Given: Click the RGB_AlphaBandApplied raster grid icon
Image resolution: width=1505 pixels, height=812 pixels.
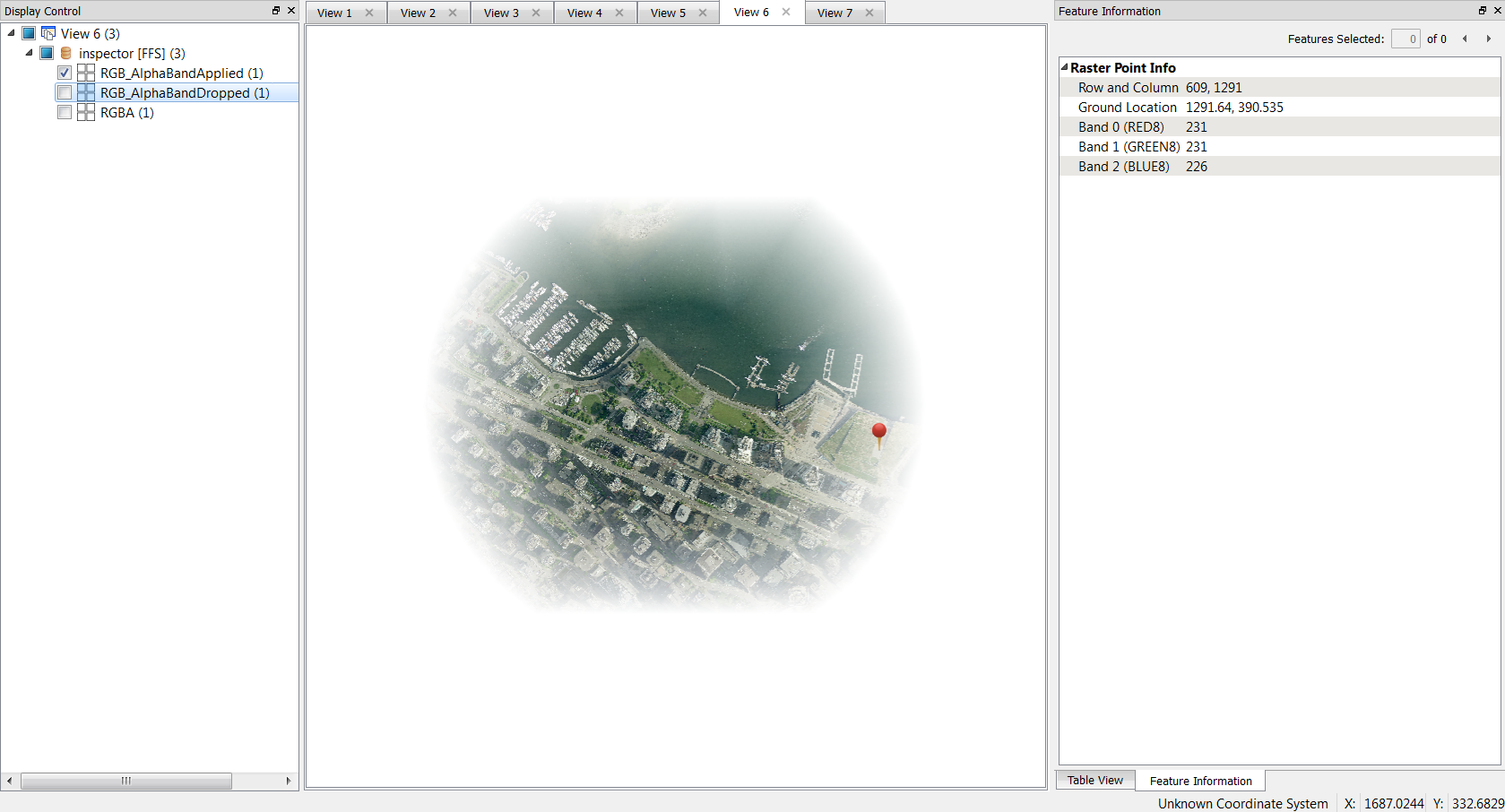Looking at the screenshot, I should pos(86,73).
